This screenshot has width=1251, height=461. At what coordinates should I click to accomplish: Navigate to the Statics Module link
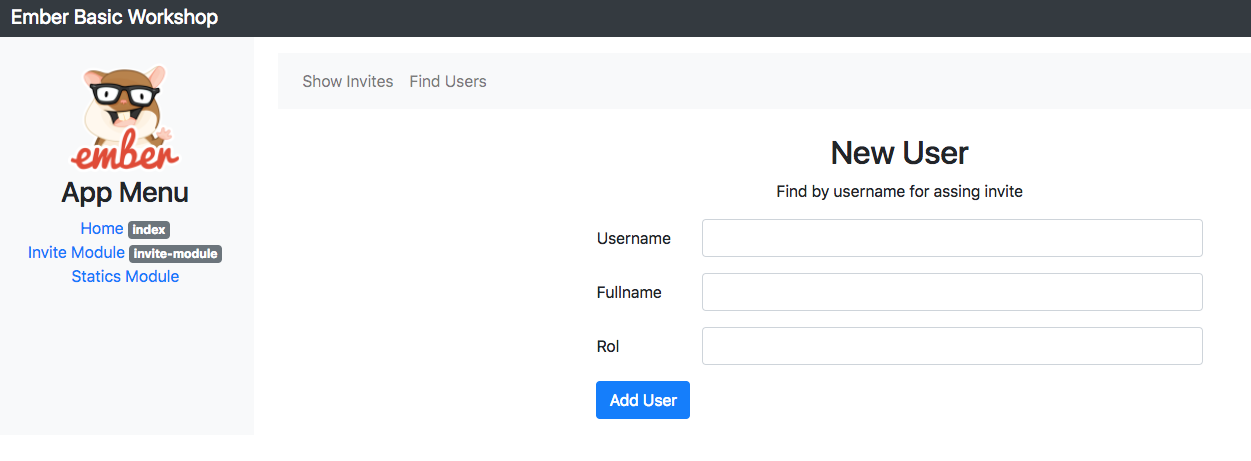click(125, 276)
